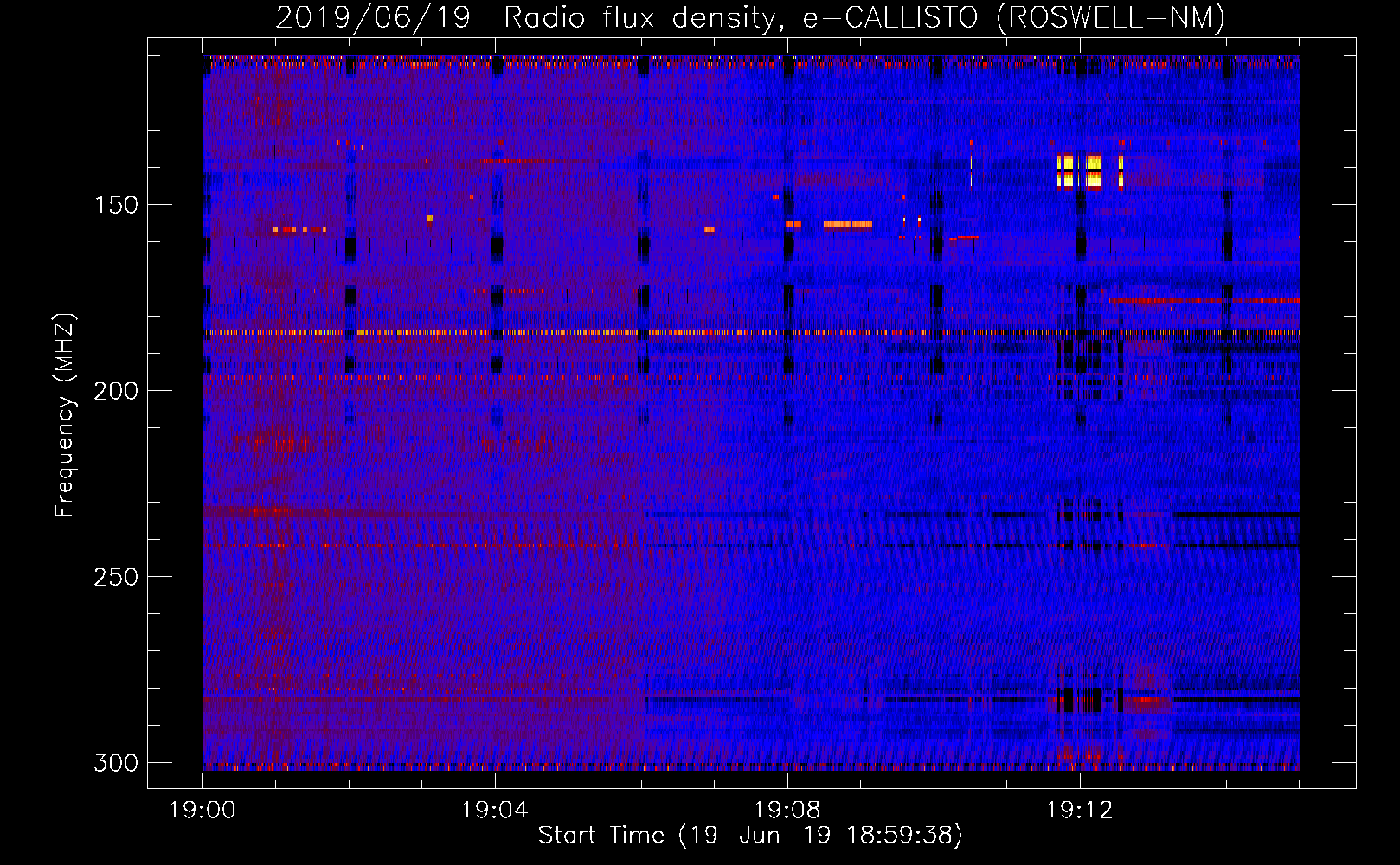The image size is (1400, 865).
Task: Click the 'Start Time (19-Jun-19 18:59:38)' label
Action: [x=750, y=835]
